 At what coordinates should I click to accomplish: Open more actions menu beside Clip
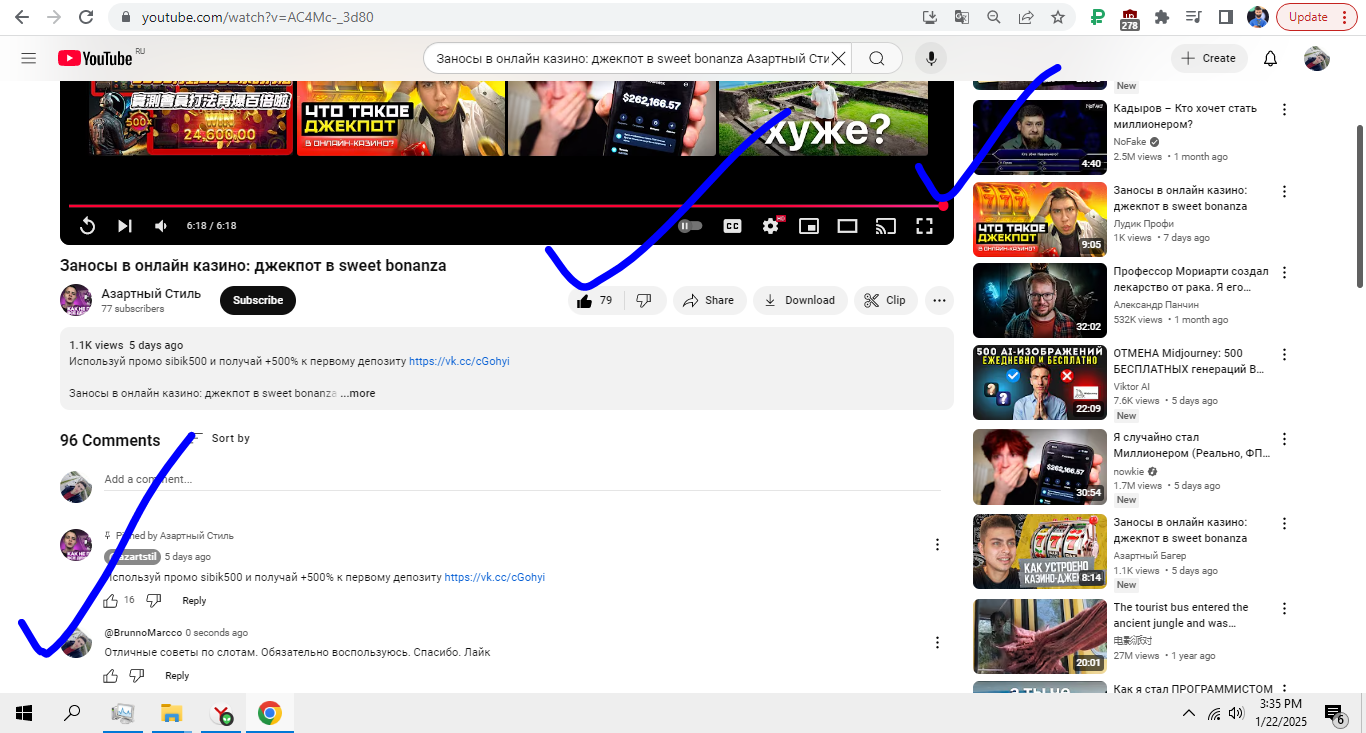pos(938,300)
